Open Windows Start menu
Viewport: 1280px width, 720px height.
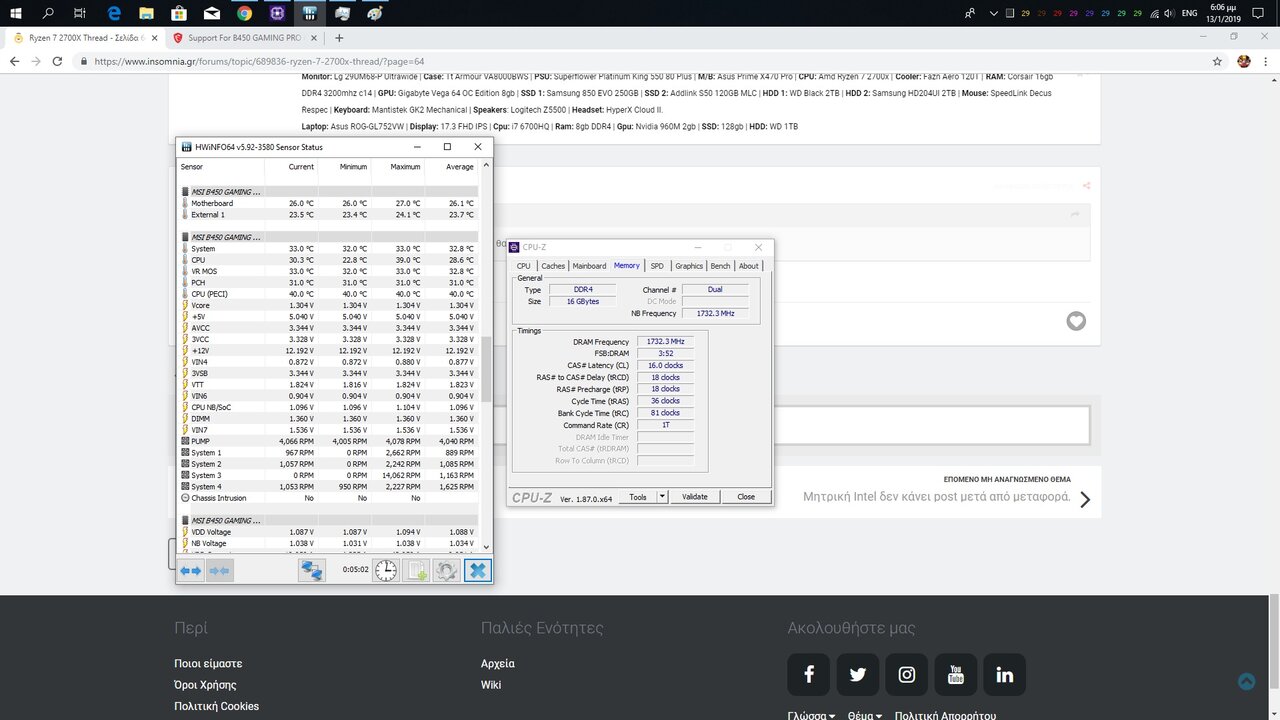tap(17, 13)
